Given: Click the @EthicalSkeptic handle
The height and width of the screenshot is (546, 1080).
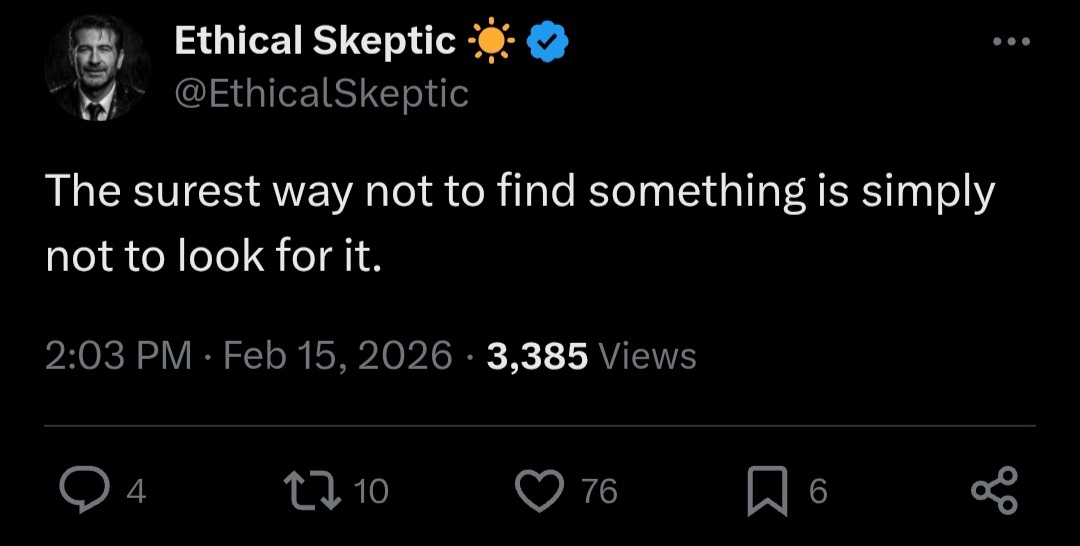Looking at the screenshot, I should pyautogui.click(x=320, y=93).
